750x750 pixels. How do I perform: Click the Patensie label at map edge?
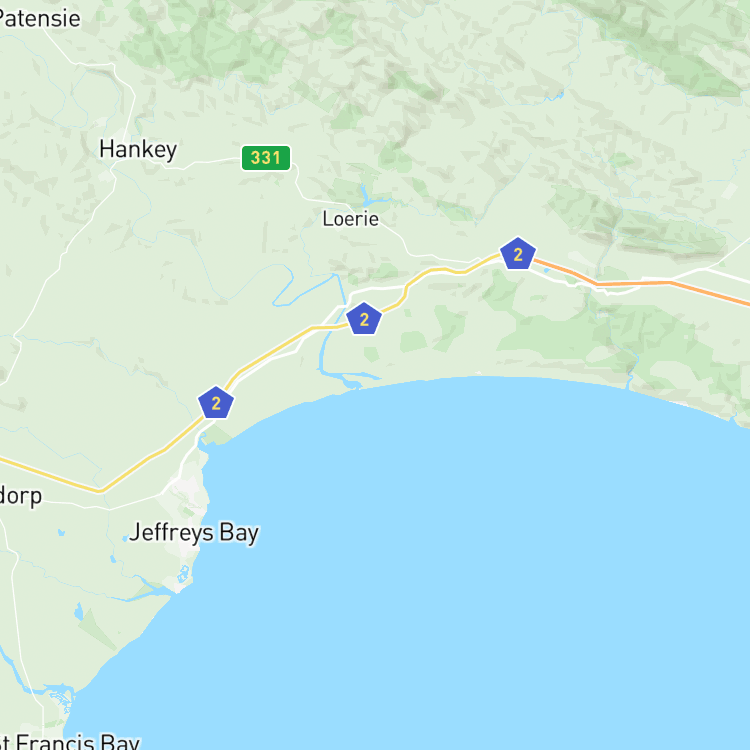pyautogui.click(x=40, y=19)
